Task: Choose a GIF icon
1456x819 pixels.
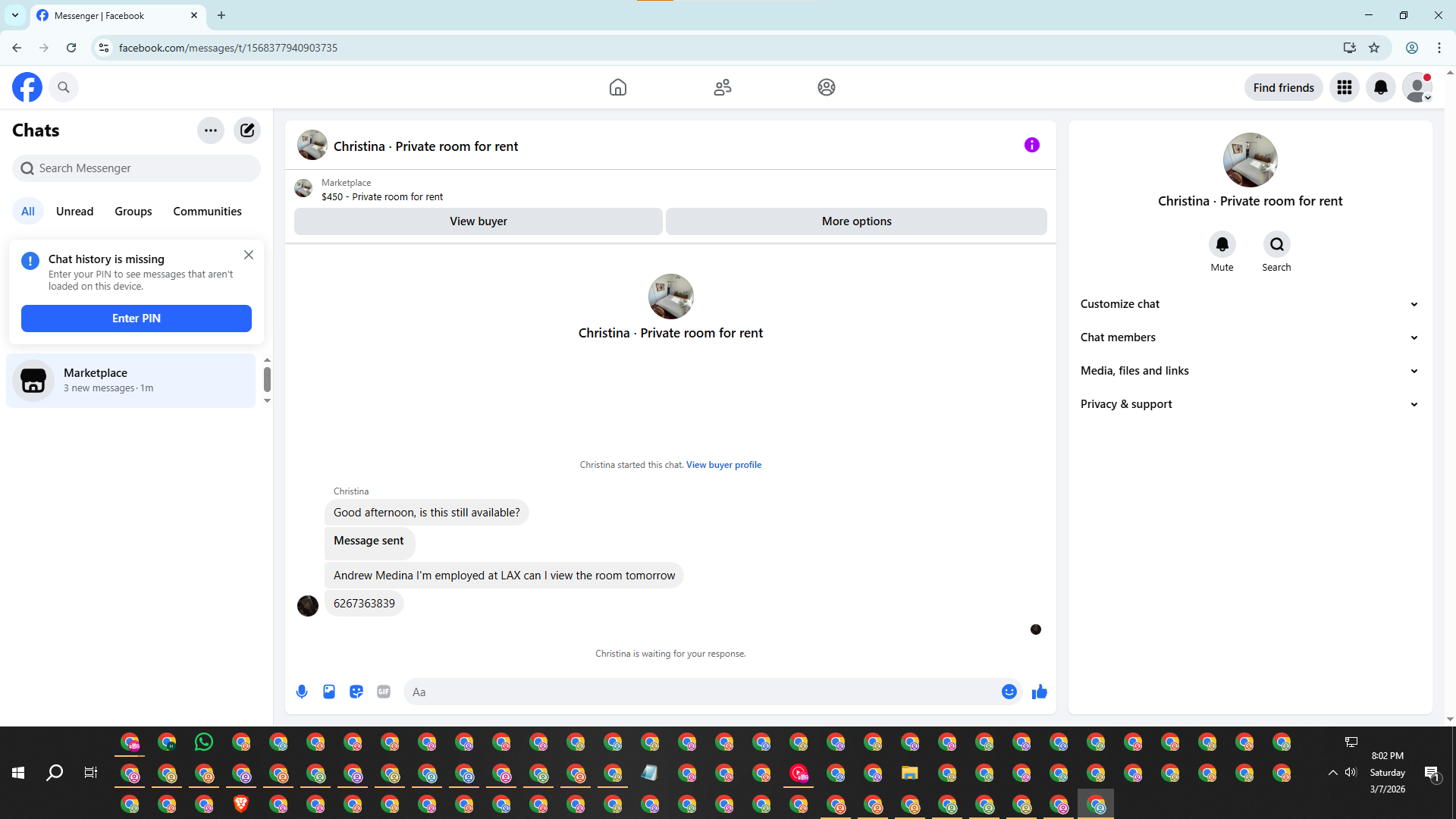Action: coord(384,692)
